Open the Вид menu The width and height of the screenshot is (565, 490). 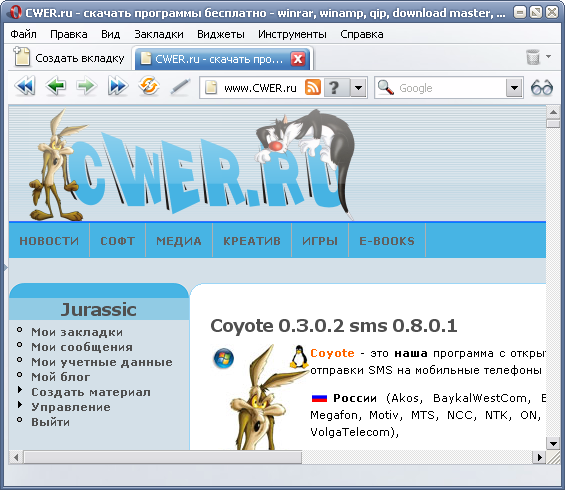pos(110,34)
